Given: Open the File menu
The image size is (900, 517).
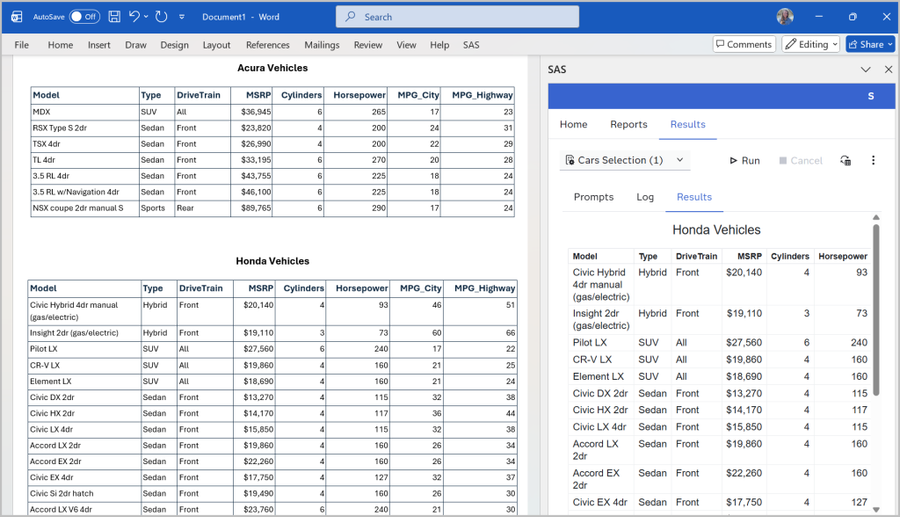Looking at the screenshot, I should (22, 45).
